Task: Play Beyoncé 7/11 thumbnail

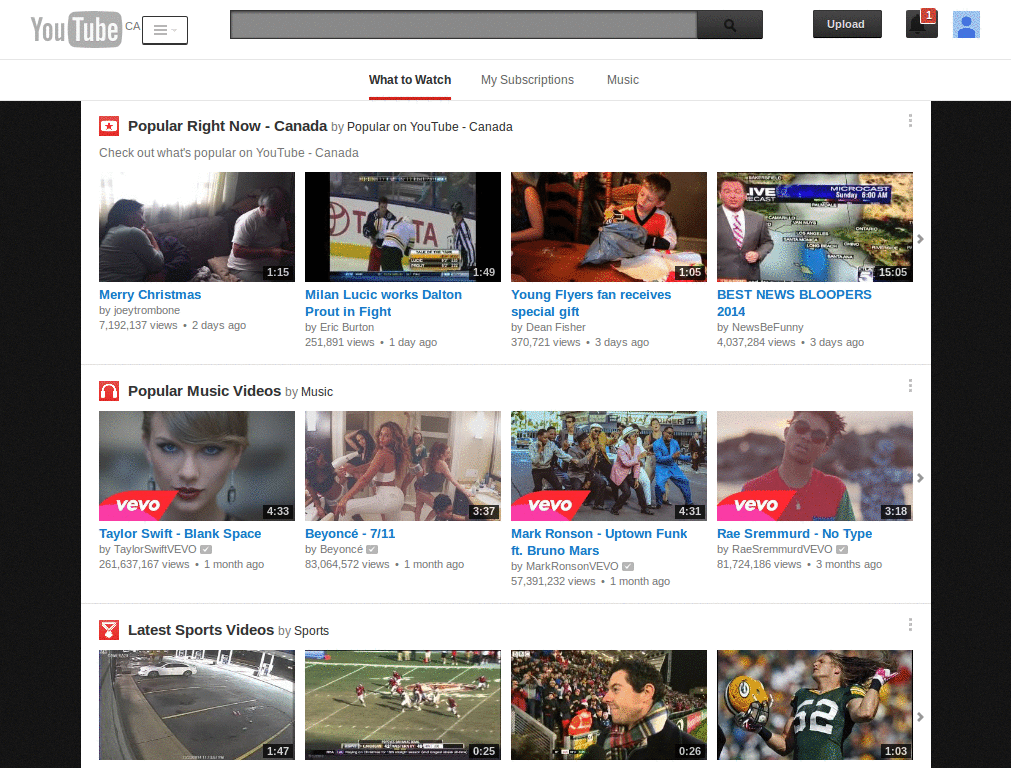Action: [403, 466]
